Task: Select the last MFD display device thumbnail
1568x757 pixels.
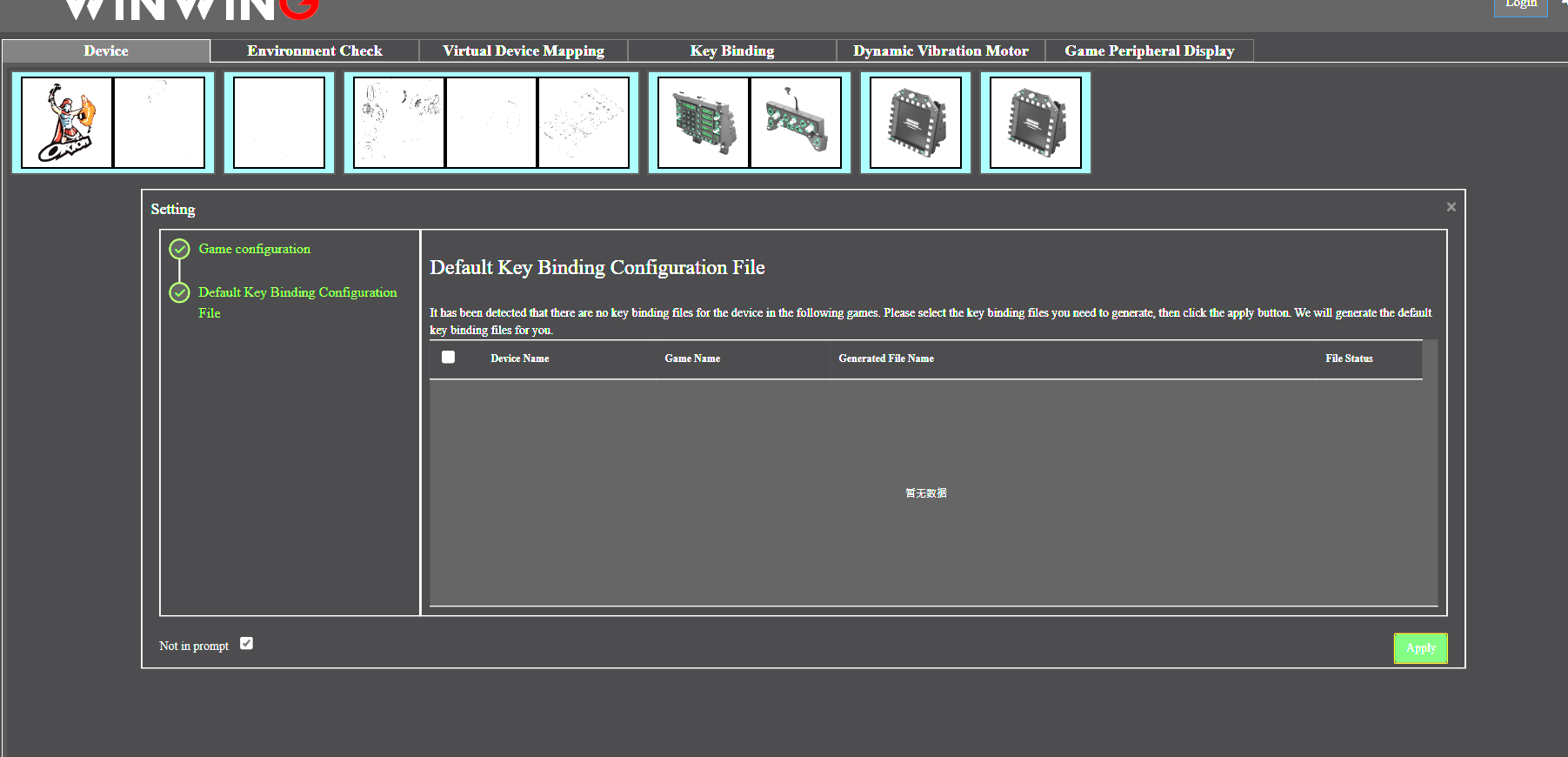Action: pyautogui.click(x=1036, y=123)
